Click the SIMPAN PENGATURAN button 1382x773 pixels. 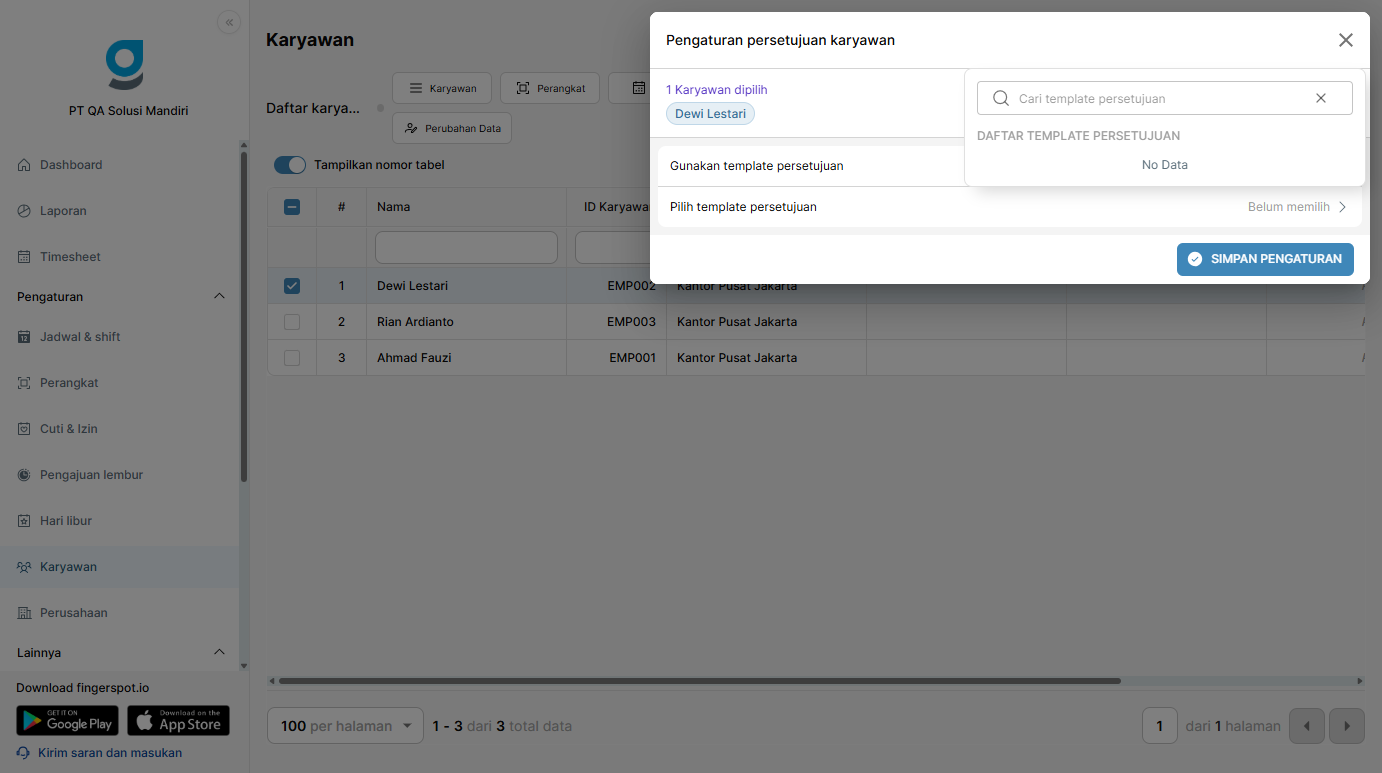click(1265, 259)
